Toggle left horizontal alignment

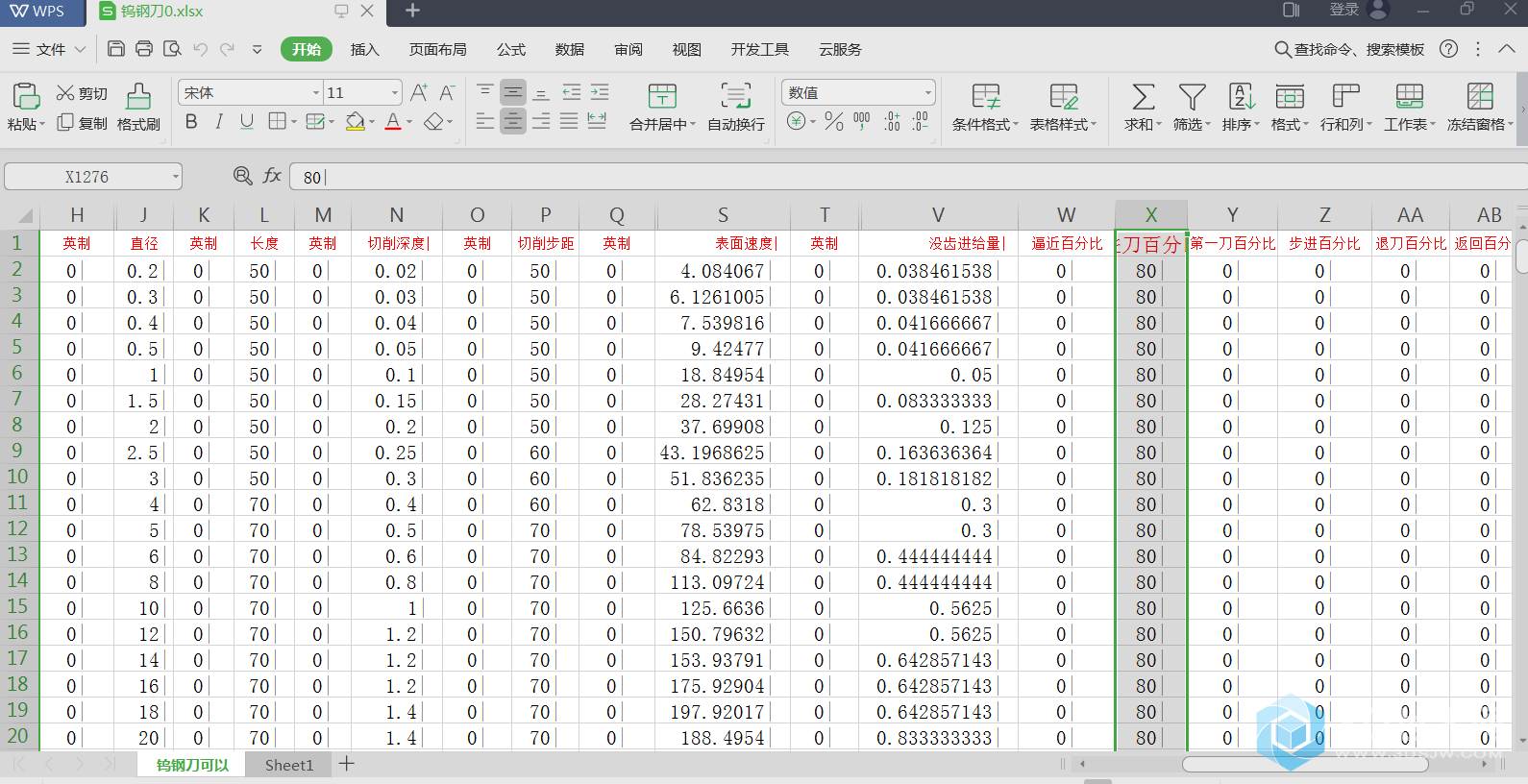tap(485, 121)
